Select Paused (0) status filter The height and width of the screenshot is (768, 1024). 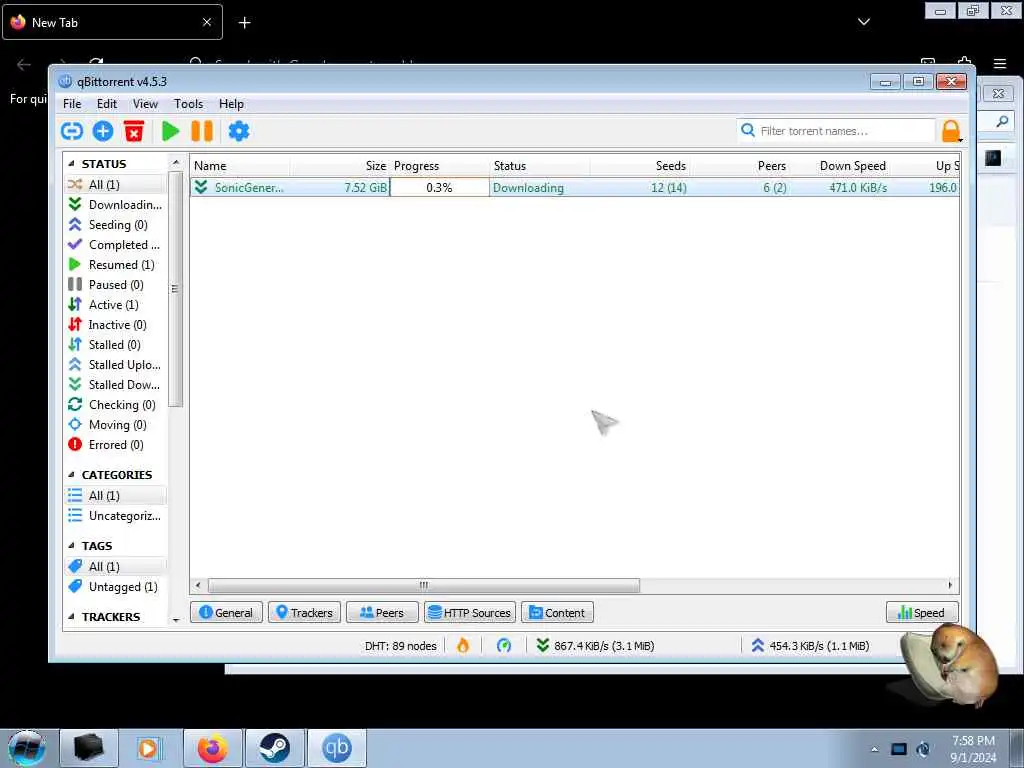(116, 285)
